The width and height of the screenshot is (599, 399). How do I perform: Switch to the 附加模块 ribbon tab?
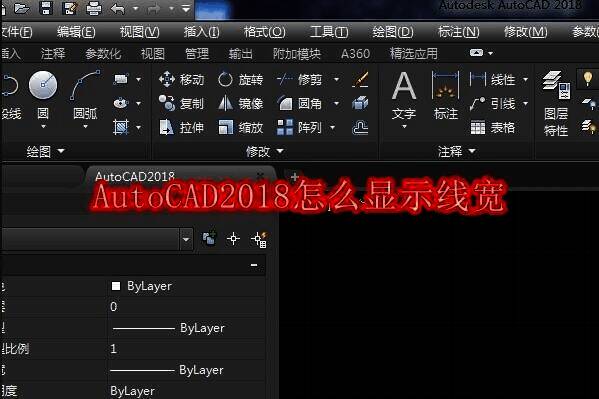point(297,54)
